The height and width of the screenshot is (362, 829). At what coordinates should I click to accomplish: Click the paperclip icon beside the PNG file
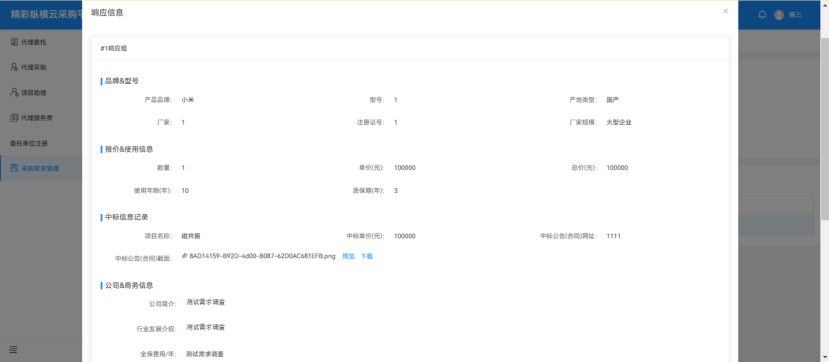(x=185, y=256)
